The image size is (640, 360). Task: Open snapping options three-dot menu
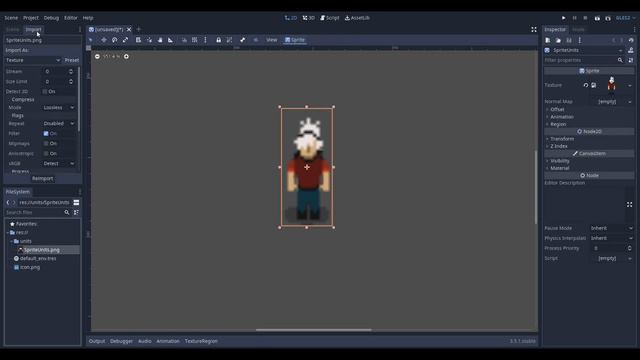(x=205, y=40)
